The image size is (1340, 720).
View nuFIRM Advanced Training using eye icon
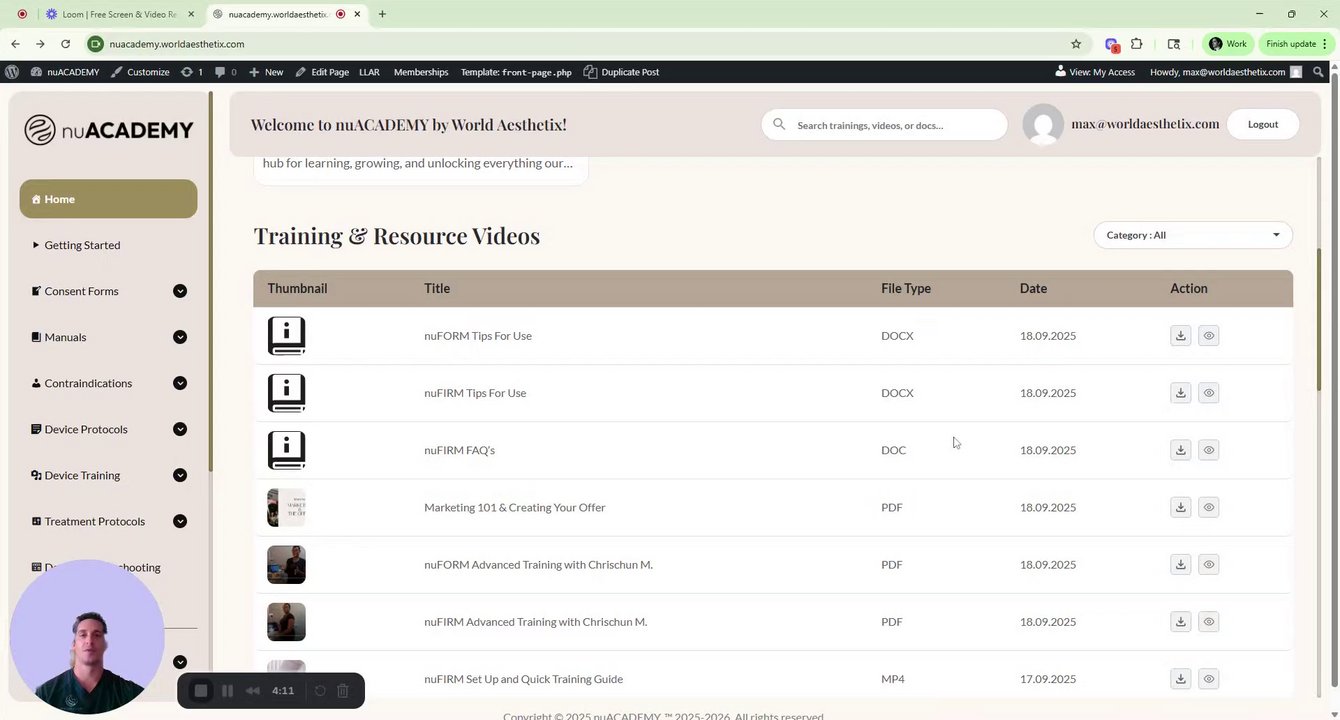coord(1208,621)
